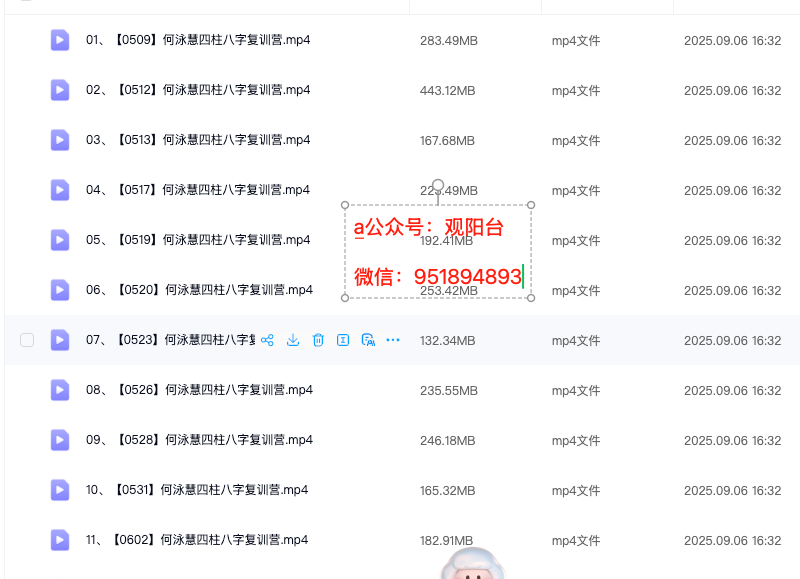Download the 07 [0523] video file

pos(293,340)
